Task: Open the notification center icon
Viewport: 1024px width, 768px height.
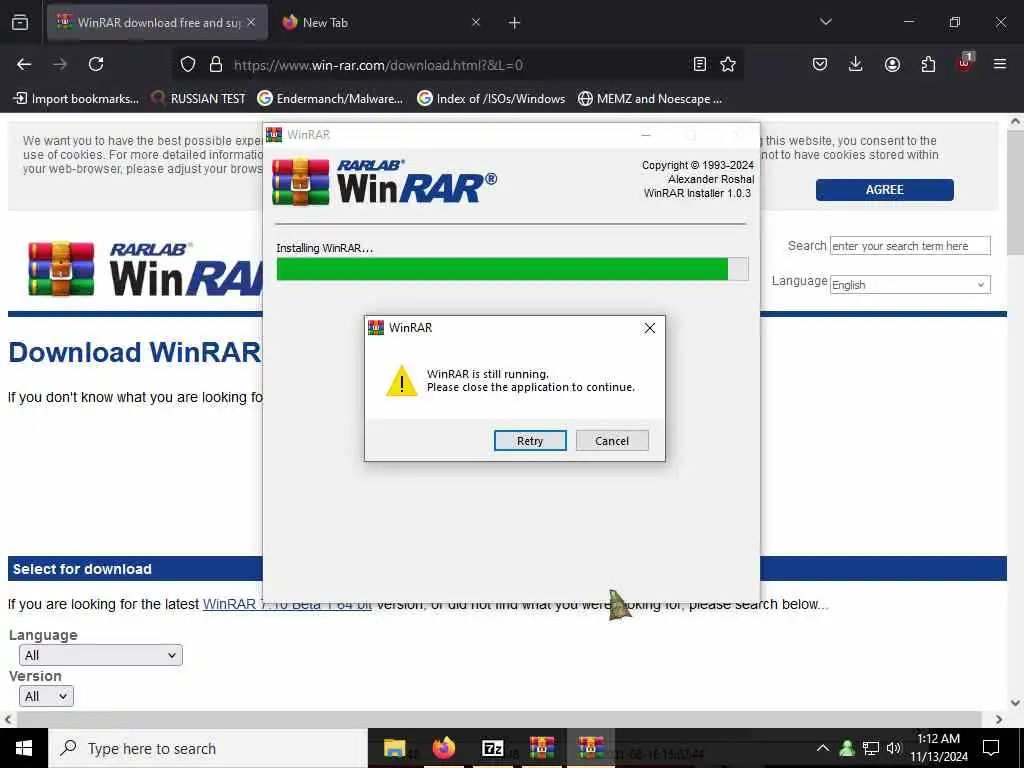Action: coord(991,748)
